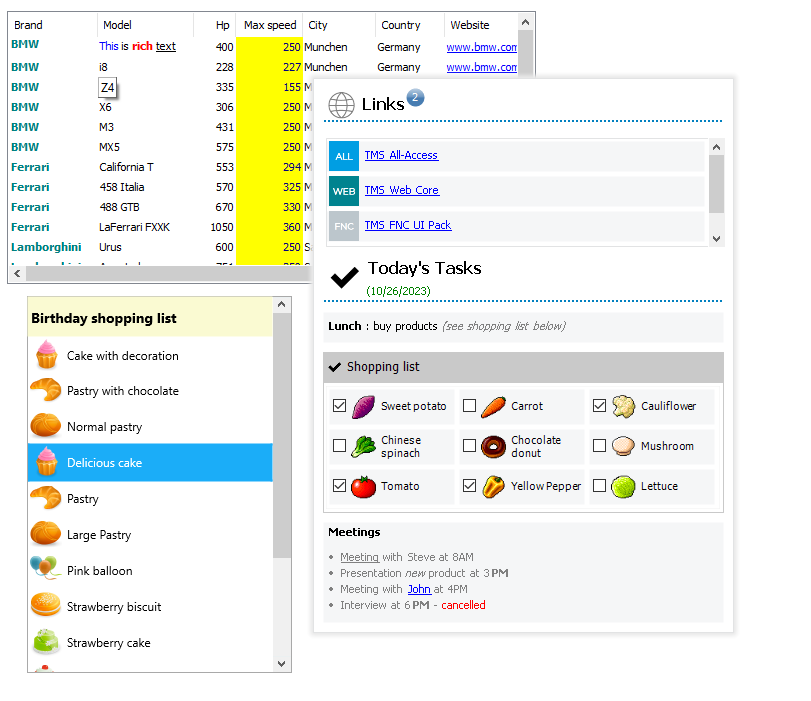Check the Mushroom checkbox
The width and height of the screenshot is (811, 701).
[599, 445]
